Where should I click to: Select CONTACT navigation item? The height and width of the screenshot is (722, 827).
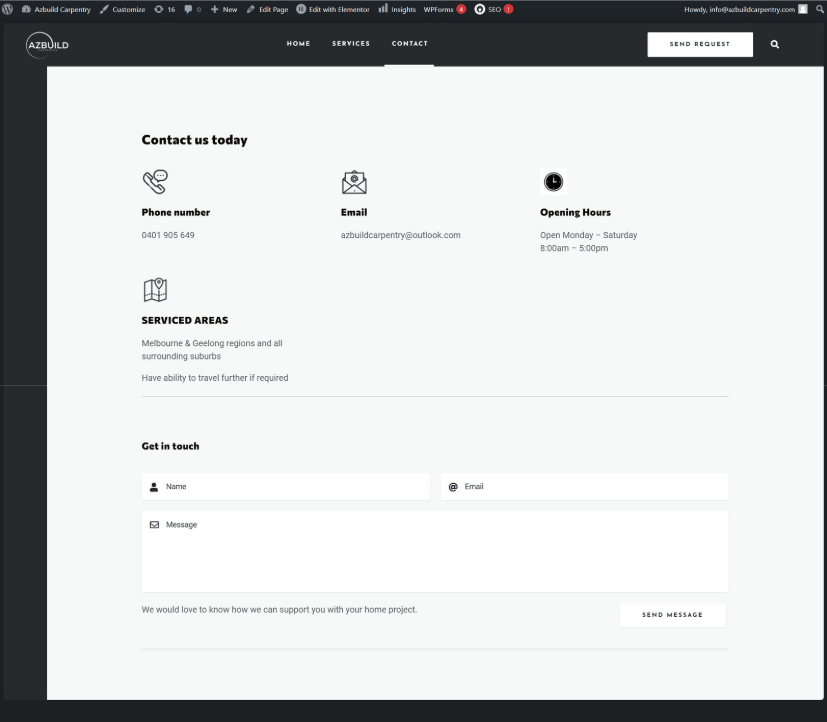(x=410, y=44)
